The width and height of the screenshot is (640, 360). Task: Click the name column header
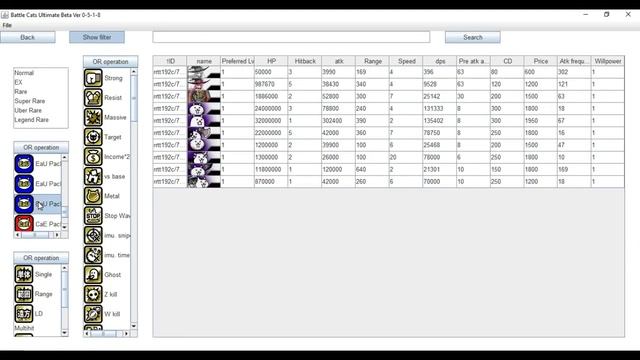coord(204,61)
